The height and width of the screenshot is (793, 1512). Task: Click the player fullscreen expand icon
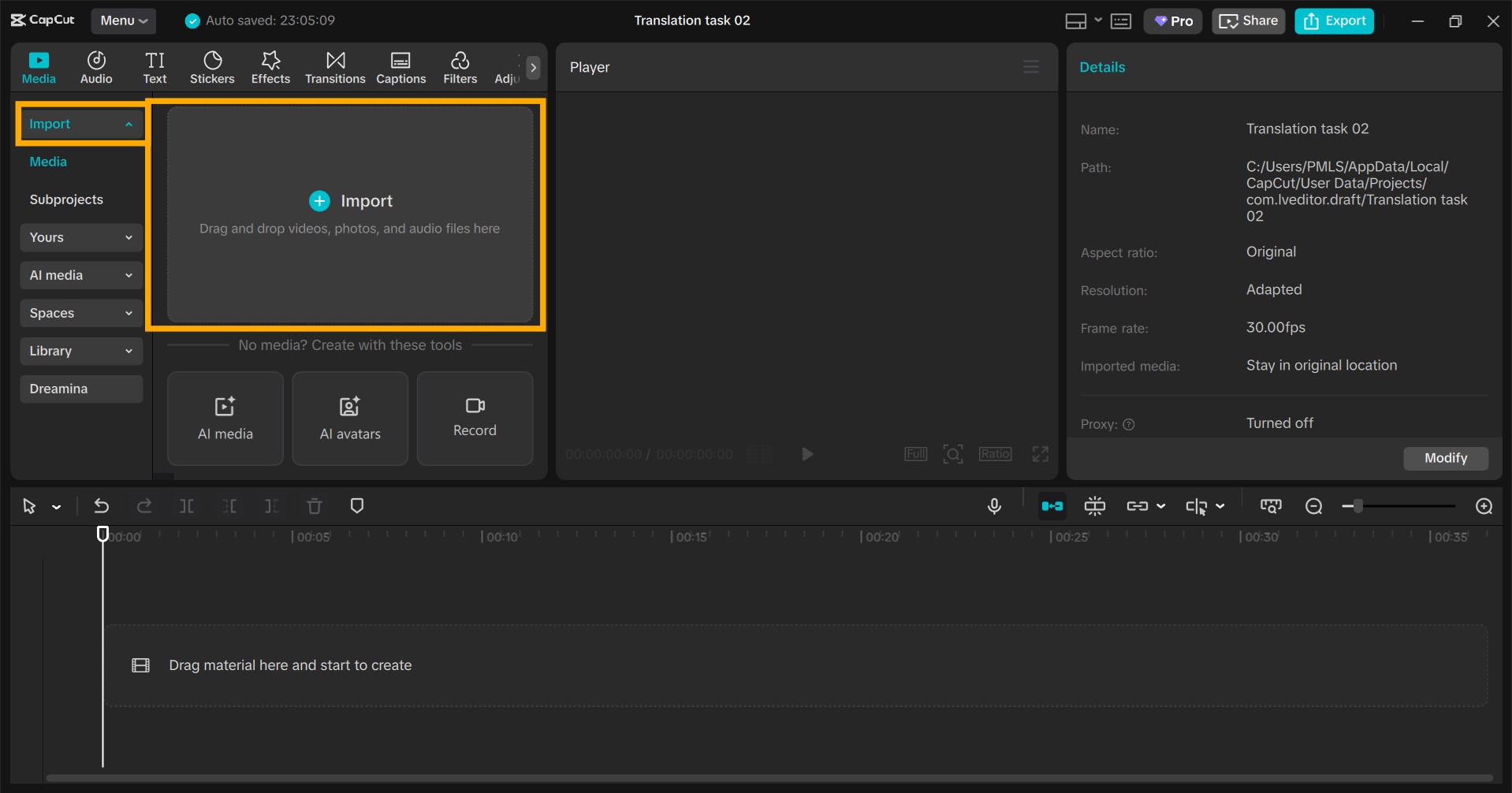[x=1040, y=454]
